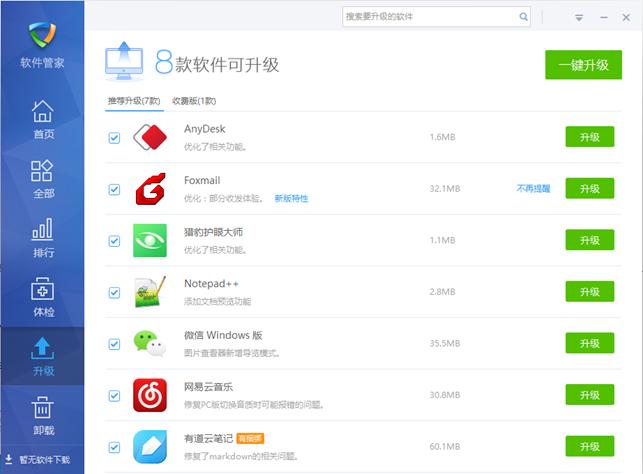Click 暂无软件下载 status text

[x=45, y=460]
